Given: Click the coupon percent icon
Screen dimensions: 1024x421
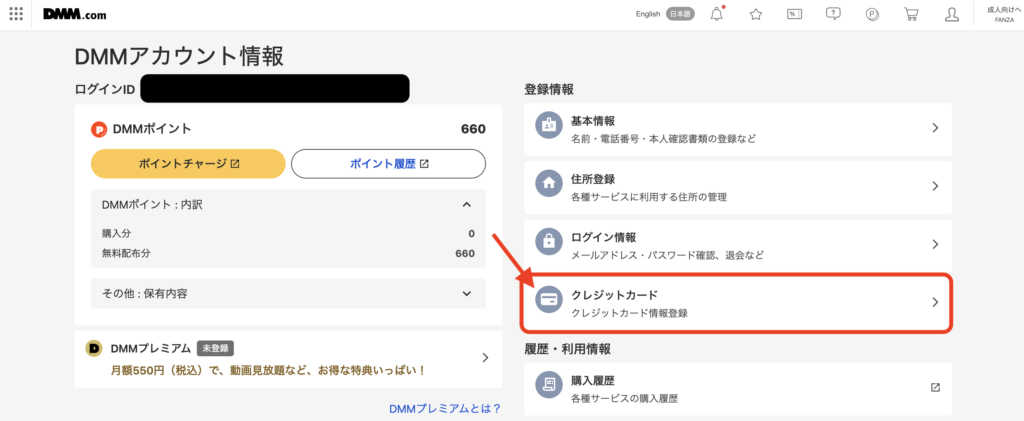Looking at the screenshot, I should tap(795, 15).
